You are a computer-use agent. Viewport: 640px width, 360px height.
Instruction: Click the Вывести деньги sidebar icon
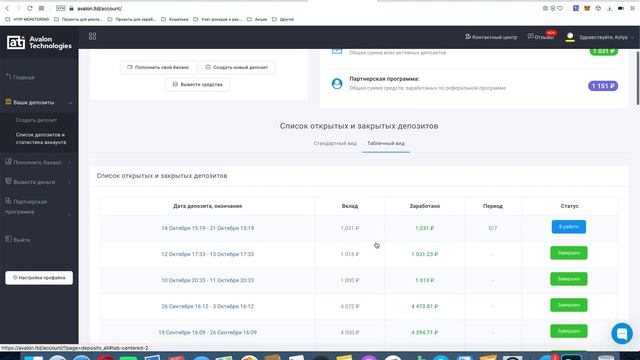point(8,181)
